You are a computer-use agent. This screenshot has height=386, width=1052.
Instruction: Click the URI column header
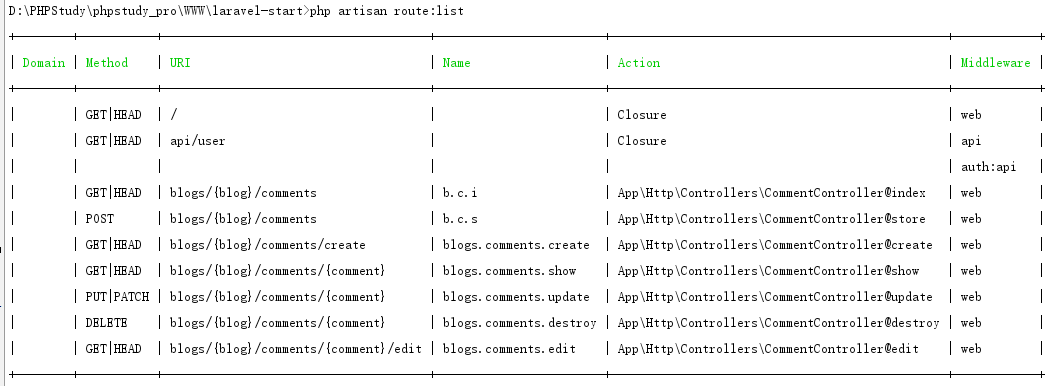pos(180,62)
